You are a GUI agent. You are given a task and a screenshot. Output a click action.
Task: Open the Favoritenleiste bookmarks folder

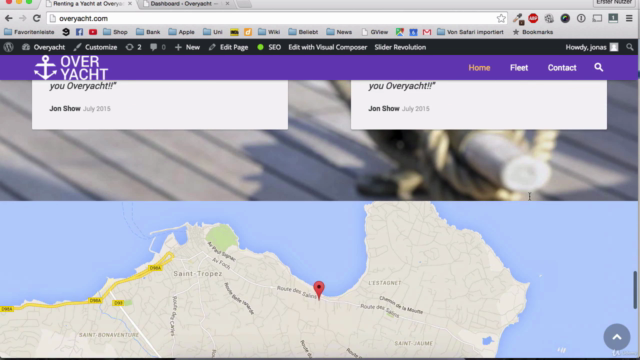[29, 32]
